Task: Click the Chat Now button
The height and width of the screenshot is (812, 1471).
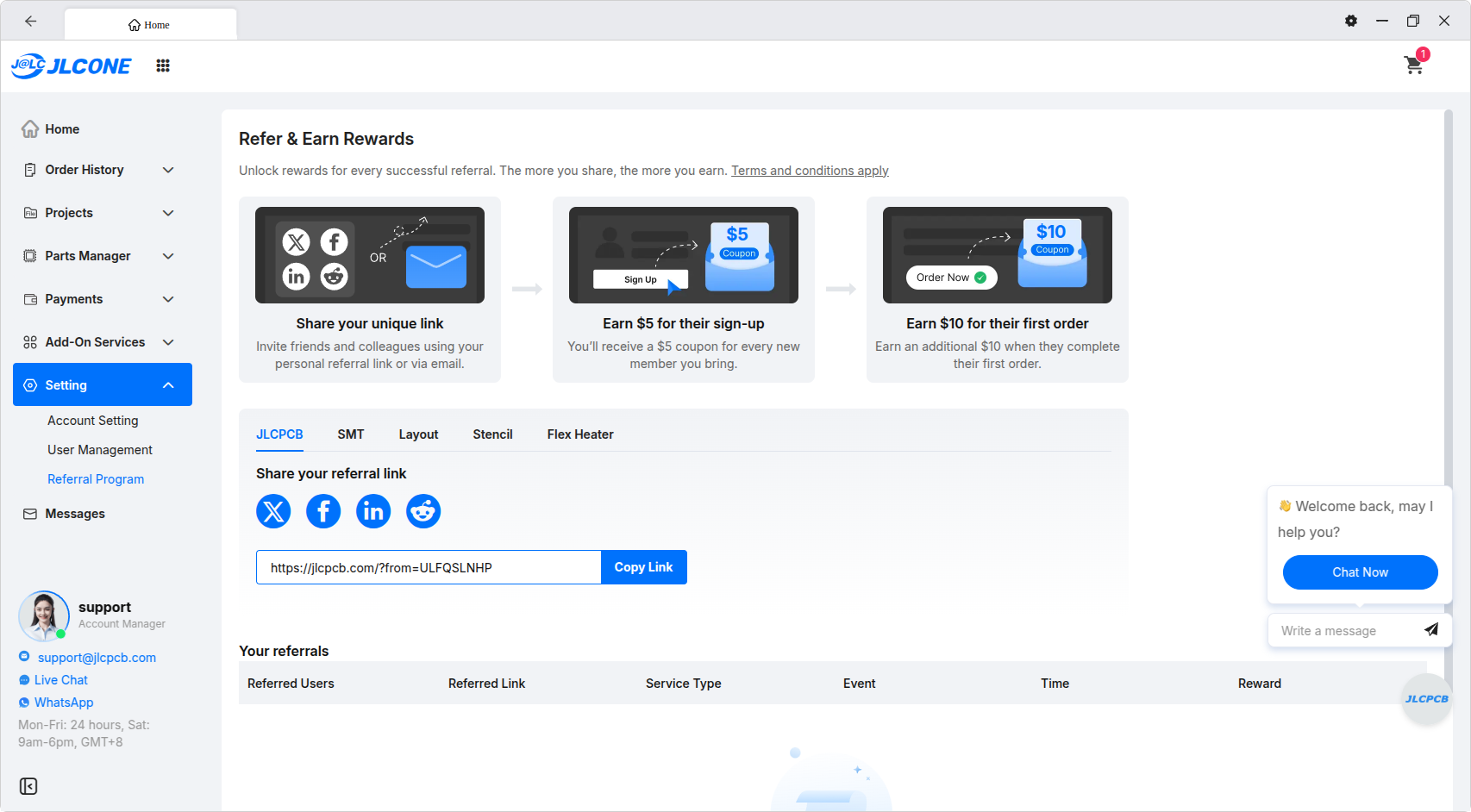Action: 1361,572
